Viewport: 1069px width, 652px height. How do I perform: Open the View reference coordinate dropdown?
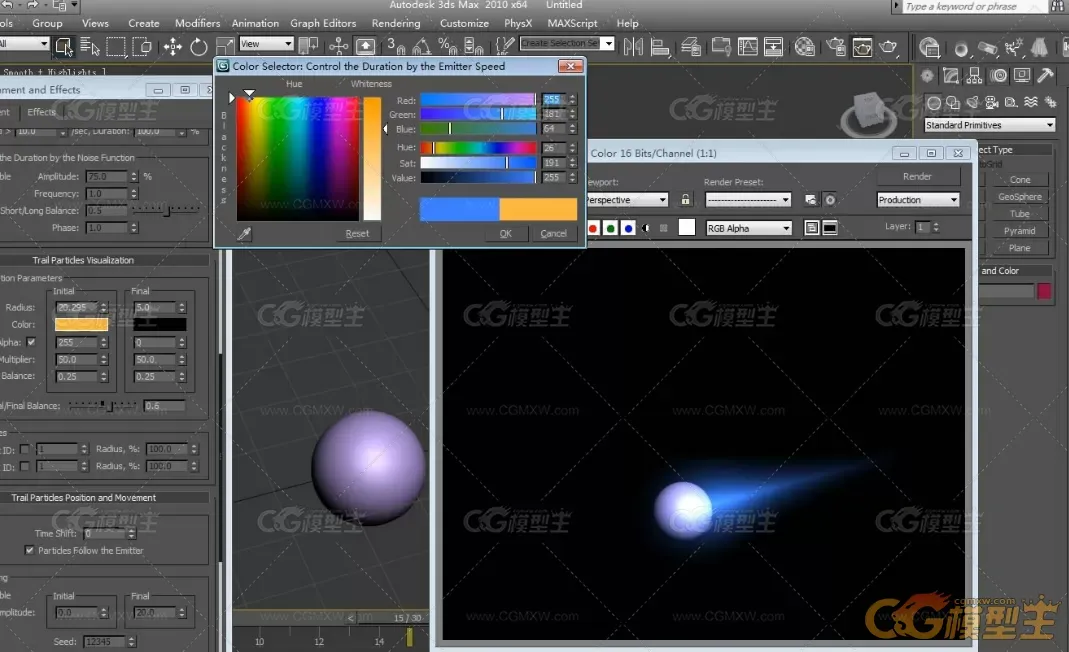(266, 44)
